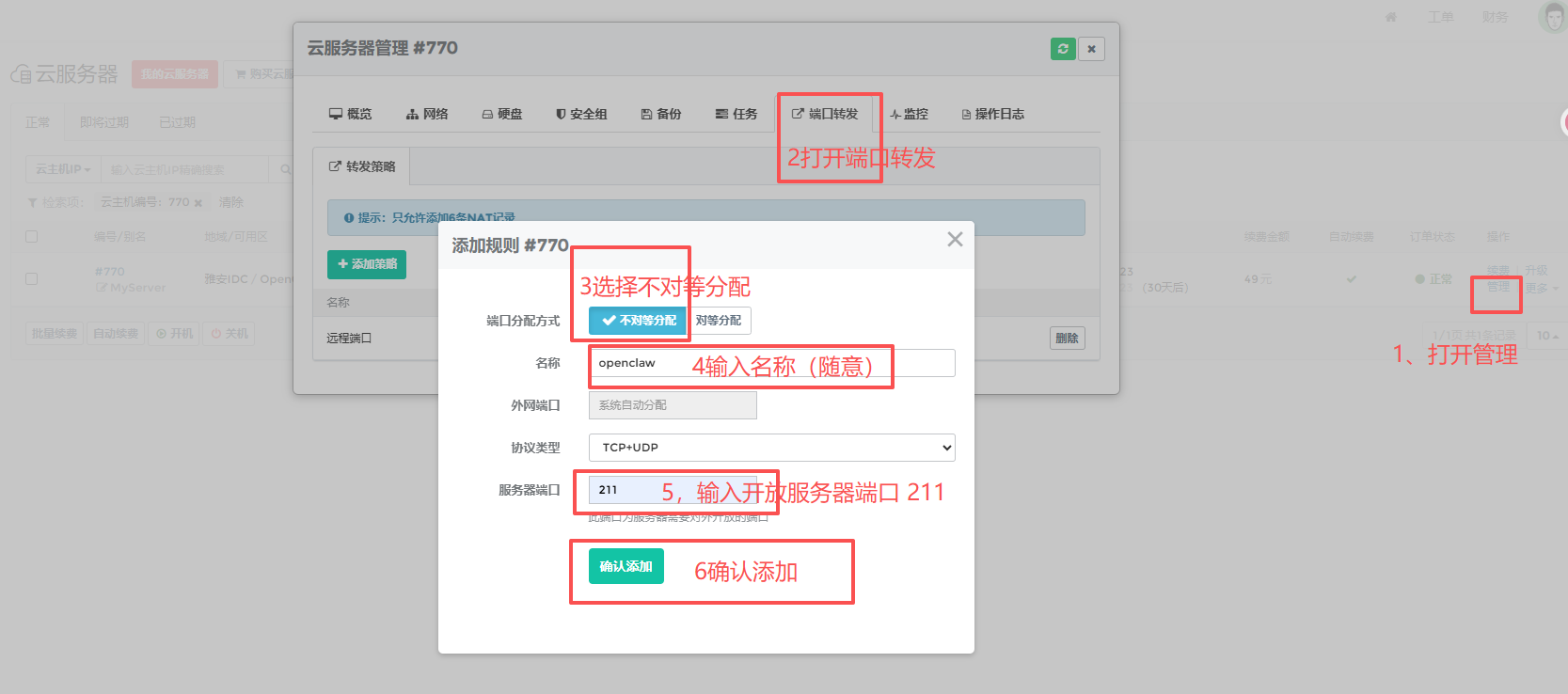Focus the 名称 field containing openclaw
The width and height of the screenshot is (1568, 694).
772,363
